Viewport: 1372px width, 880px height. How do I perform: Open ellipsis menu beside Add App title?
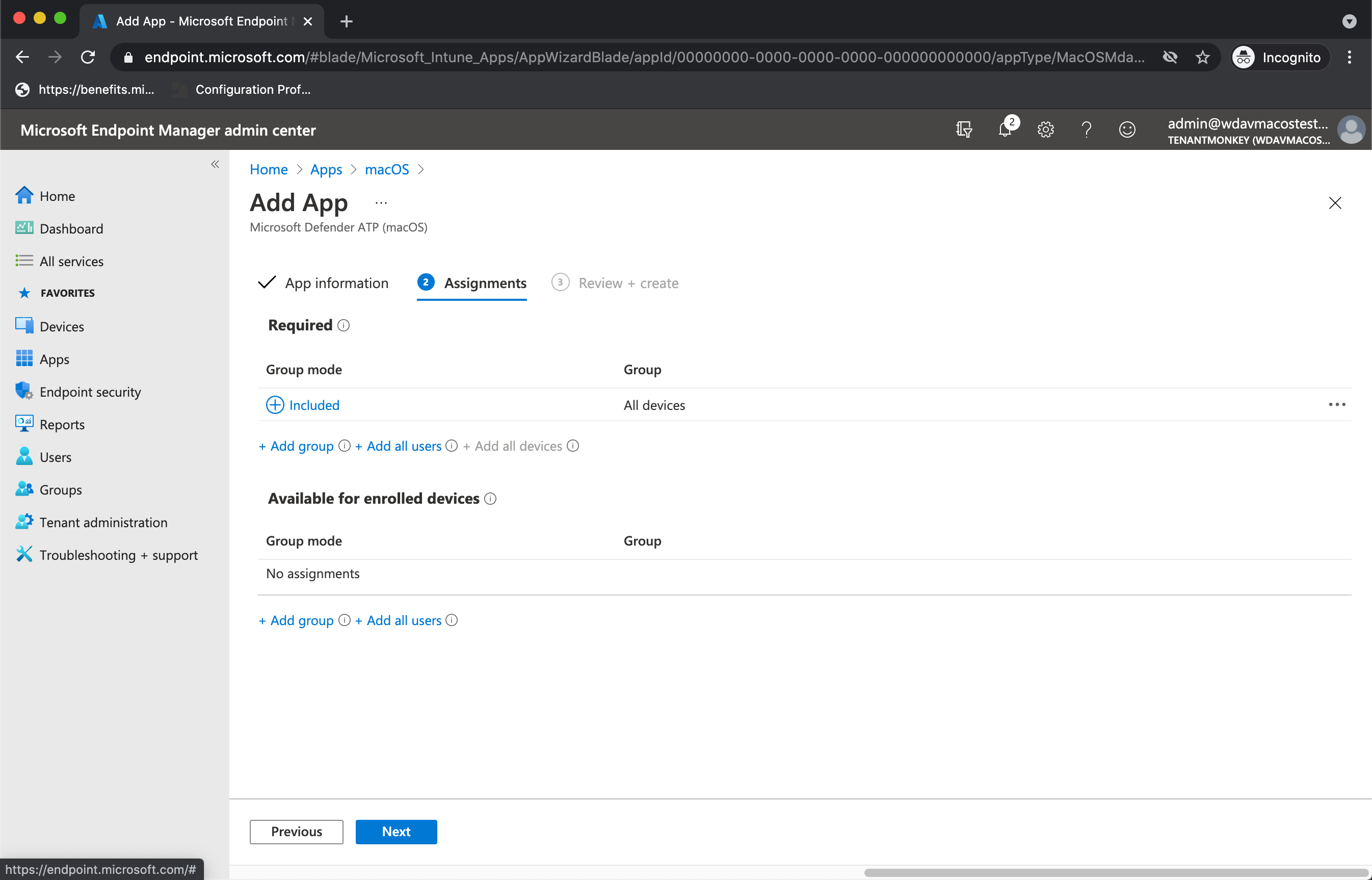pyautogui.click(x=381, y=203)
